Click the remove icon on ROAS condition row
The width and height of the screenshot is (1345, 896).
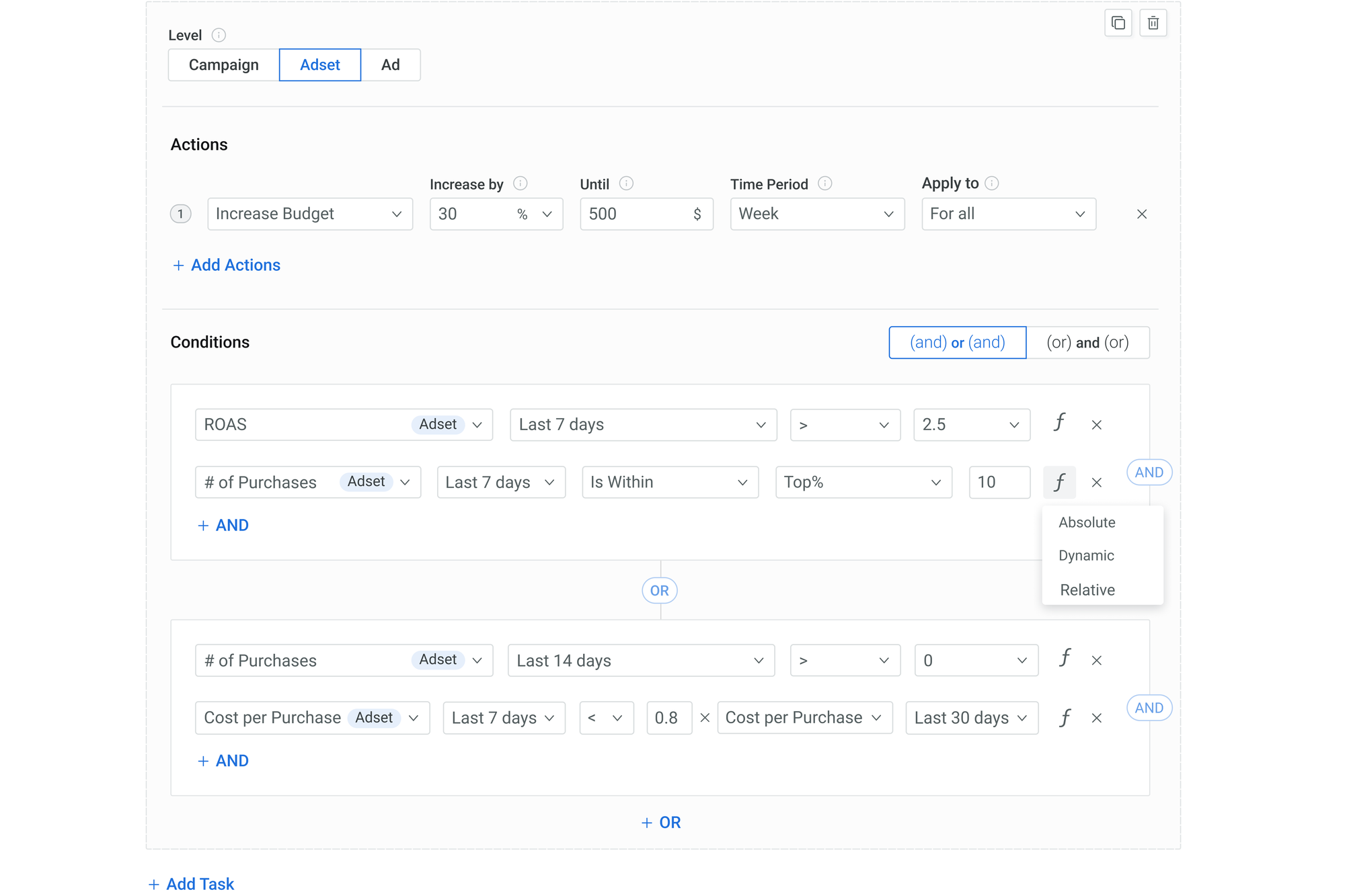(x=1096, y=423)
